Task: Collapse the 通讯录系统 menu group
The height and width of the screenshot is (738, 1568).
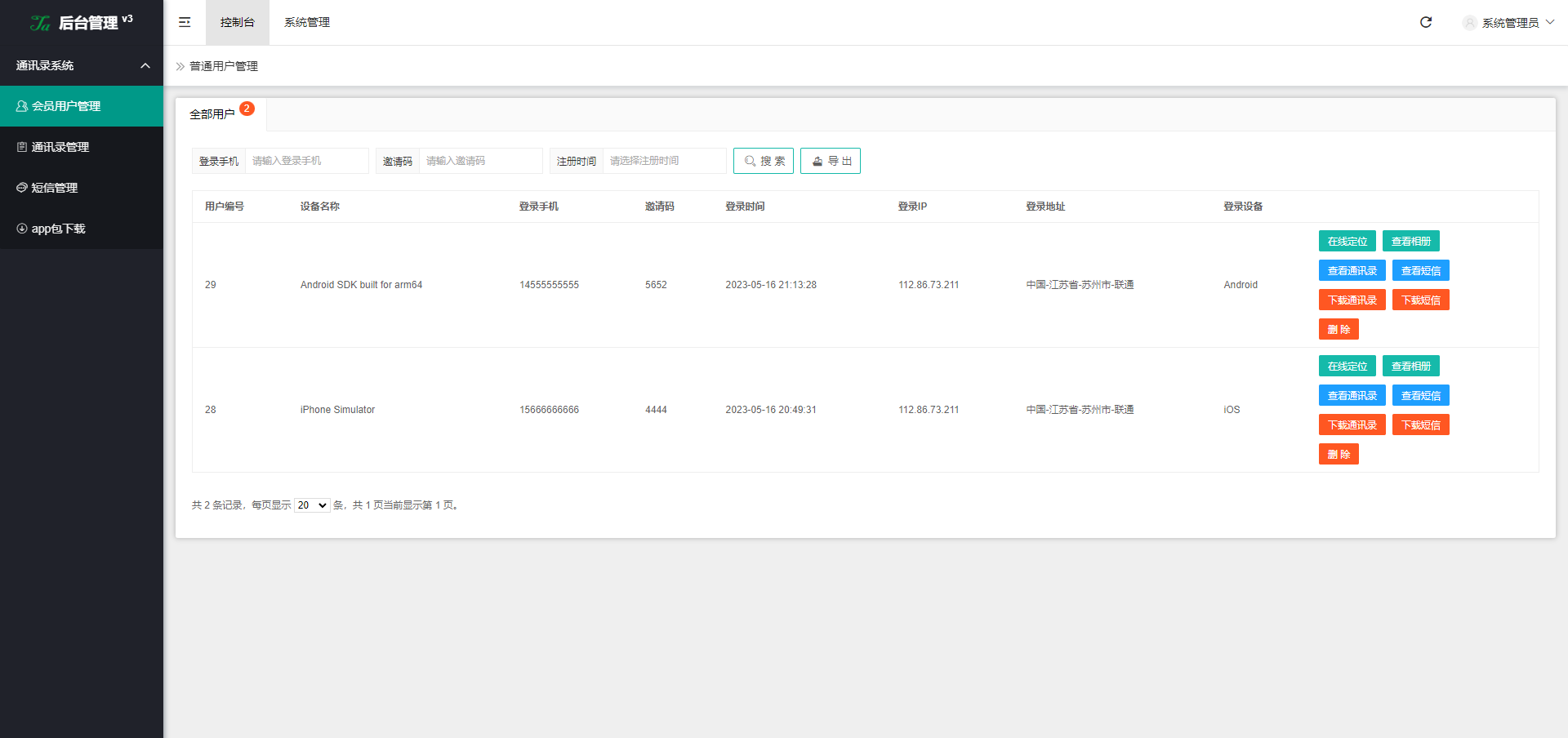Action: tap(145, 65)
